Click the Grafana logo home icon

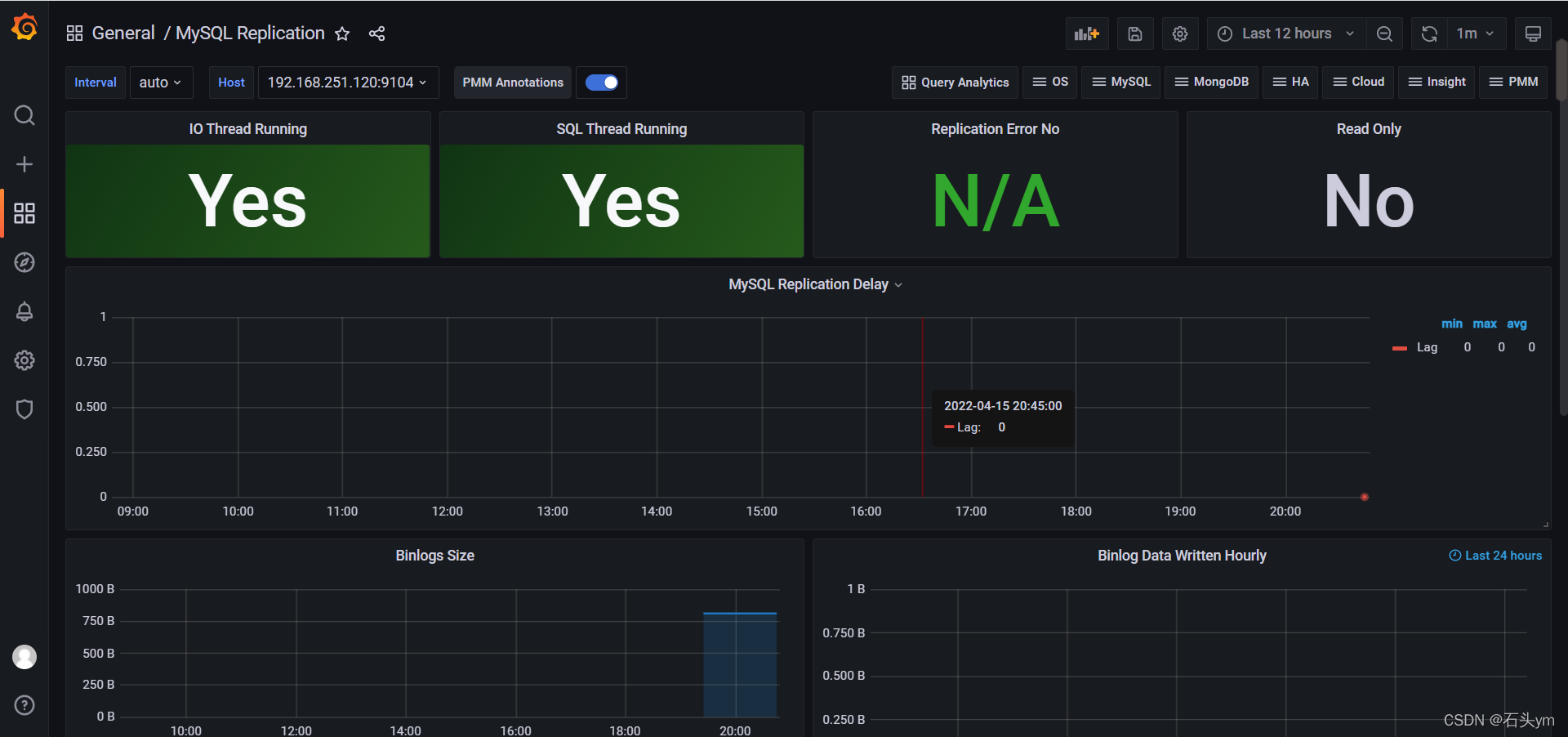click(24, 27)
